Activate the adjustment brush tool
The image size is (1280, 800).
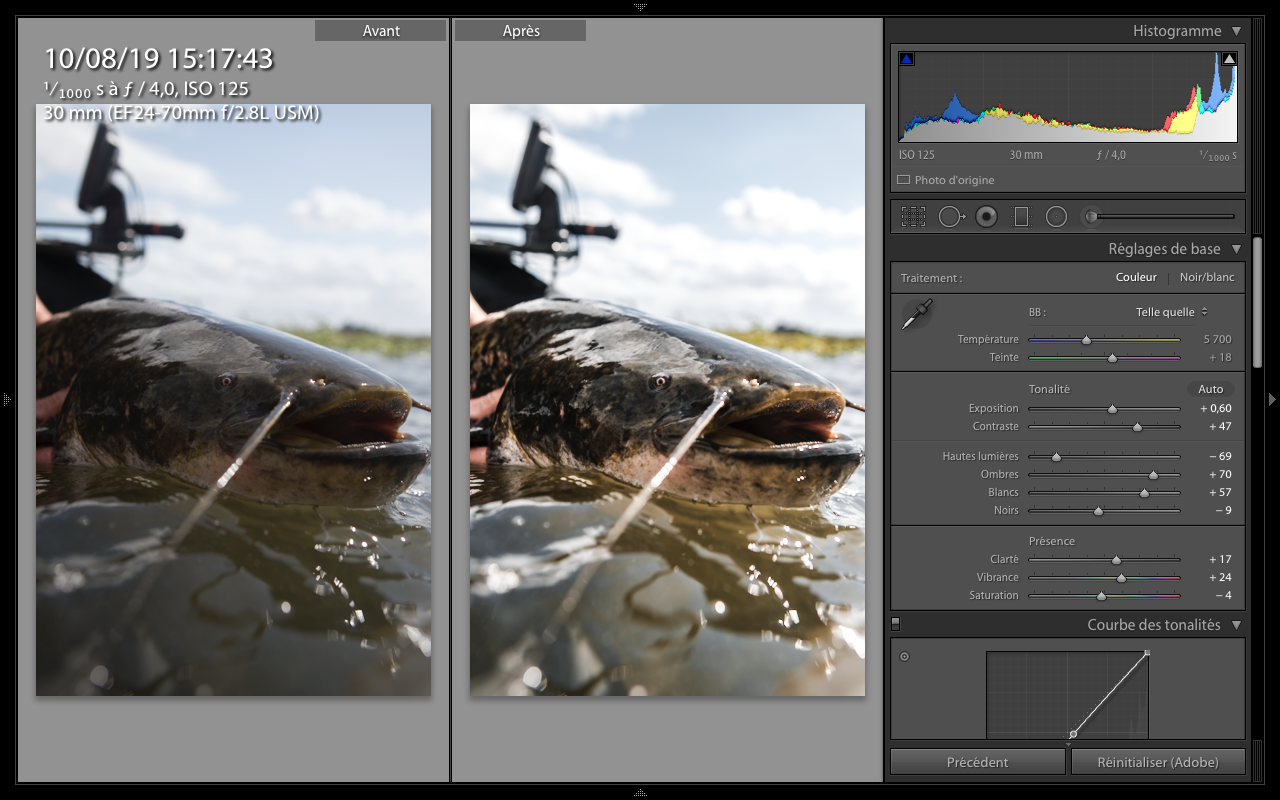pyautogui.click(x=1092, y=216)
